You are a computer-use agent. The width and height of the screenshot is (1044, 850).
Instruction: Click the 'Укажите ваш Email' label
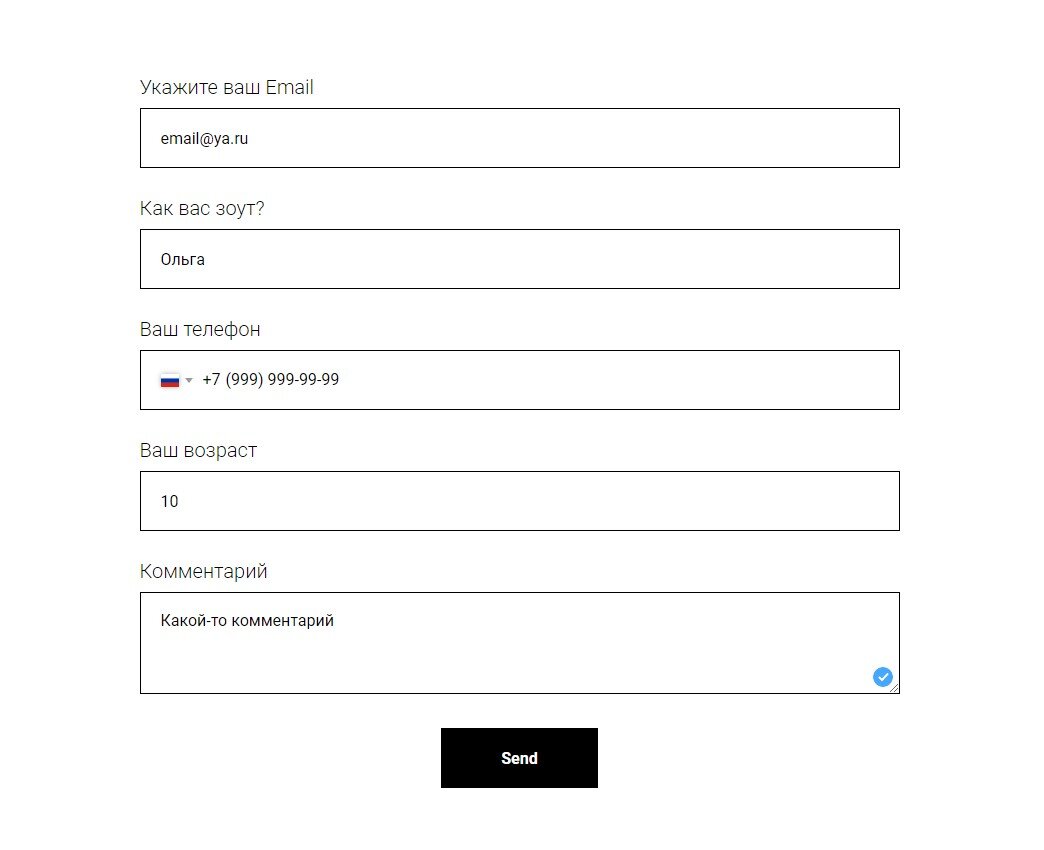[226, 88]
